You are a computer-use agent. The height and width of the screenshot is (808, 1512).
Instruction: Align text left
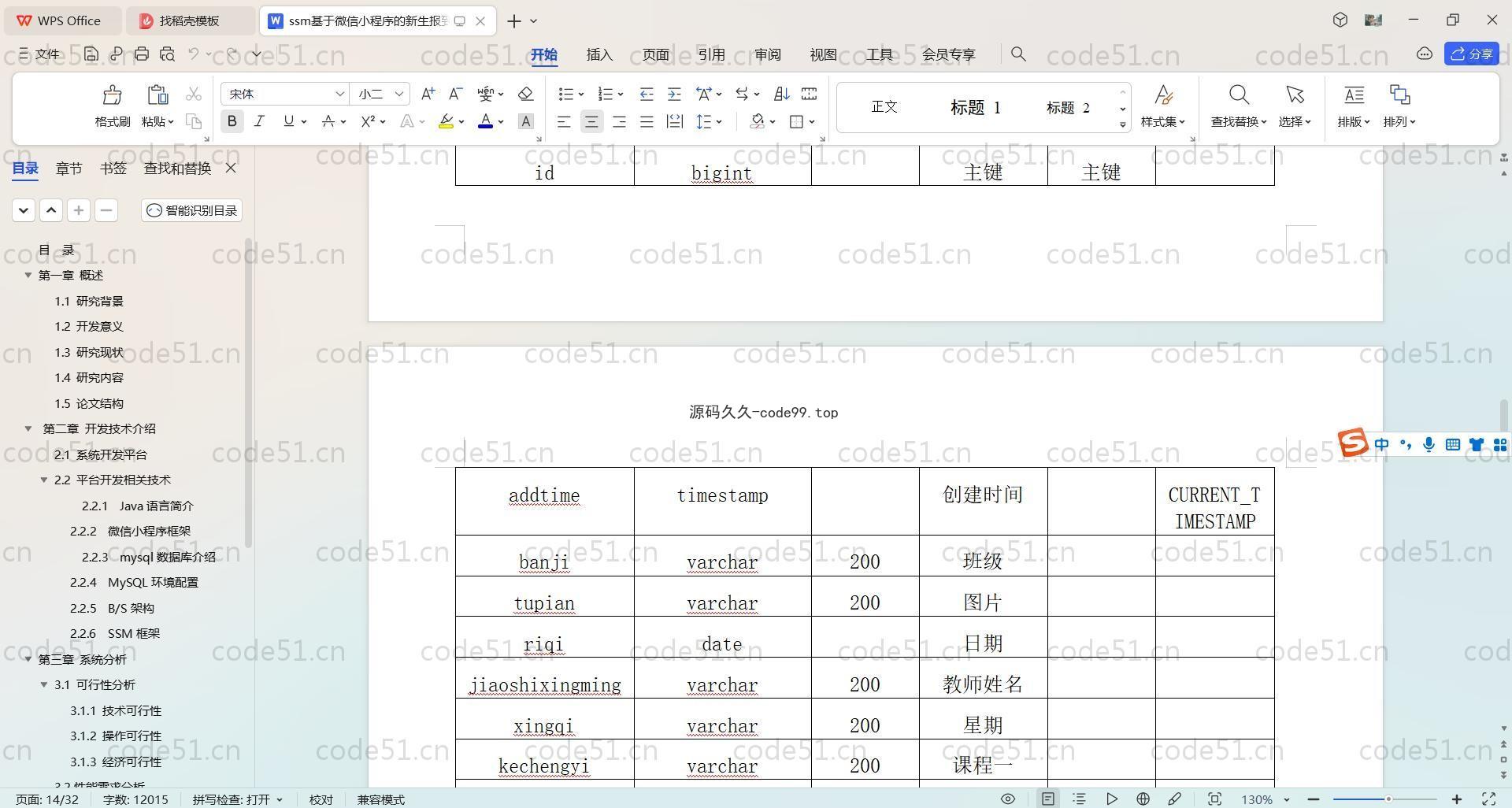(564, 121)
